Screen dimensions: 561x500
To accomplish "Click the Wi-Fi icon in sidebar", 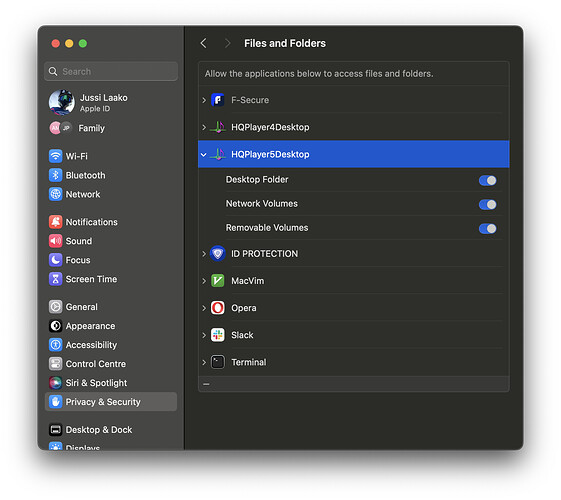I will [x=55, y=156].
